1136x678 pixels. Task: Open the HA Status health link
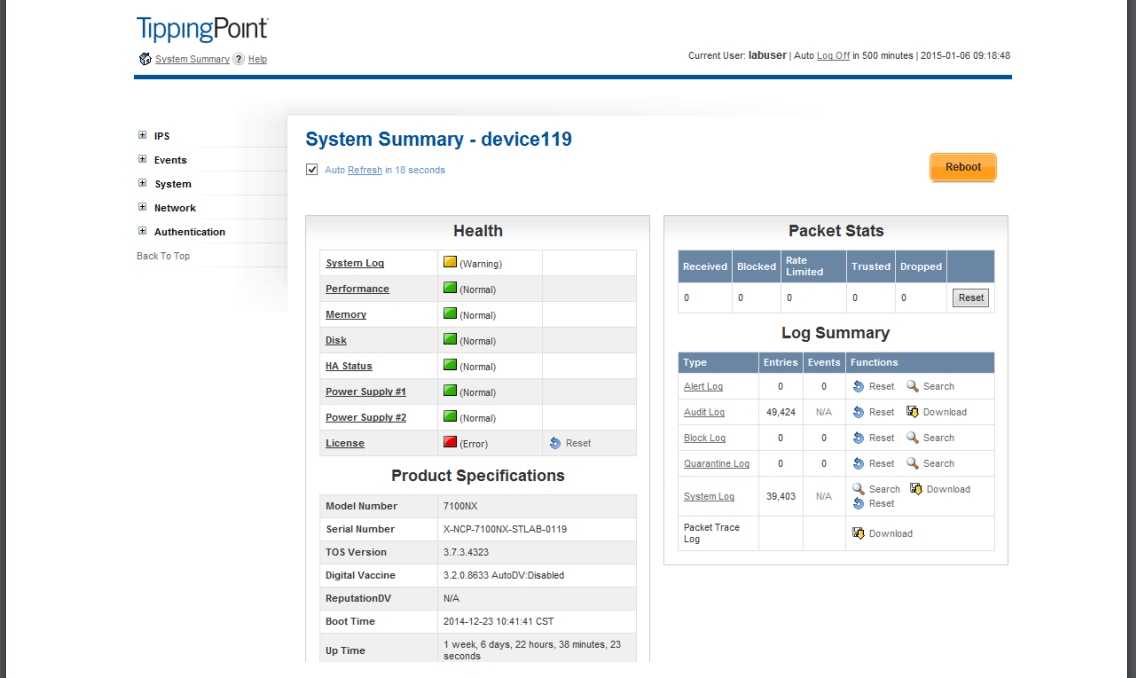pos(348,366)
